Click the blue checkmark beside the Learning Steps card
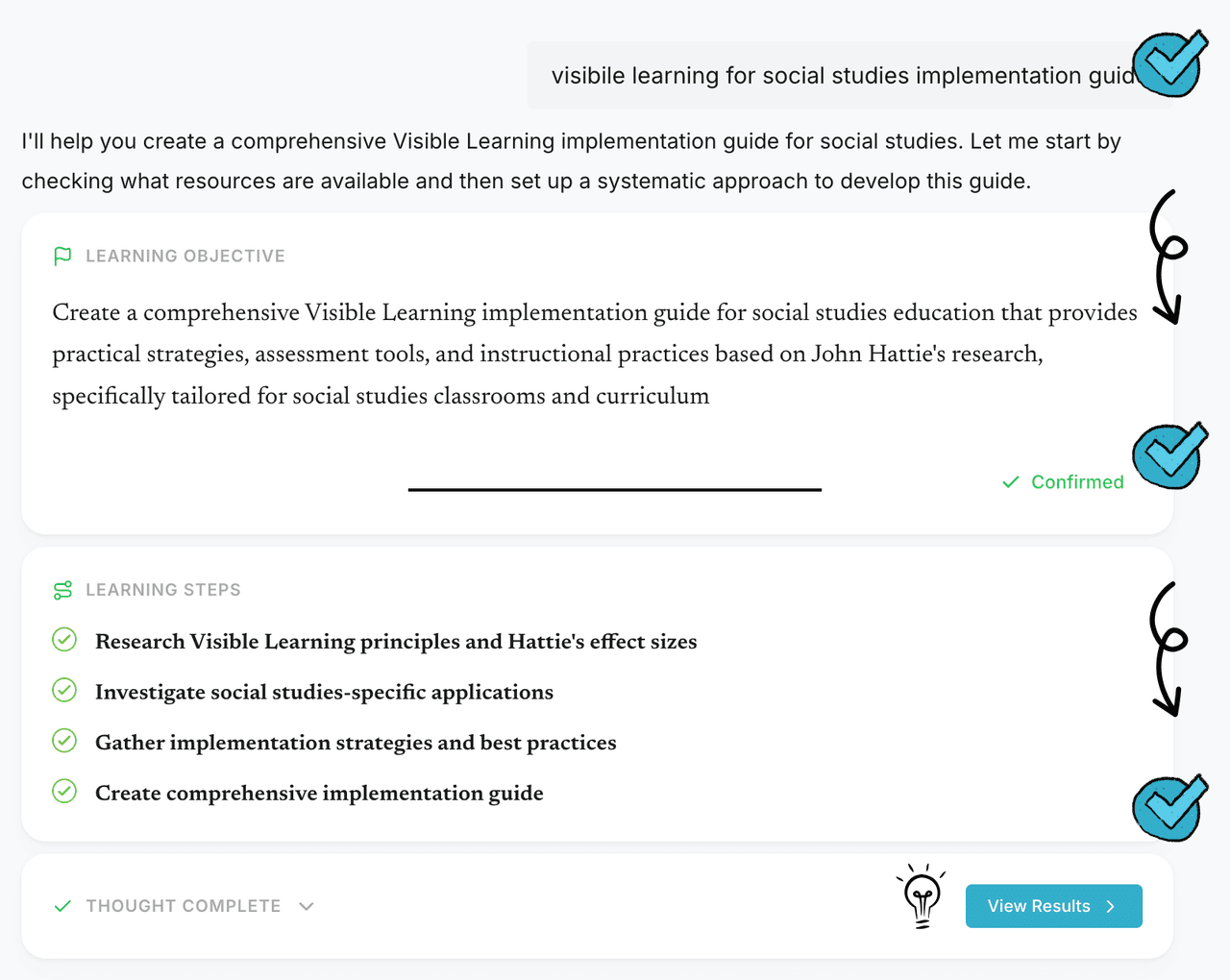Screen dimensions: 1230x980 (1168, 807)
